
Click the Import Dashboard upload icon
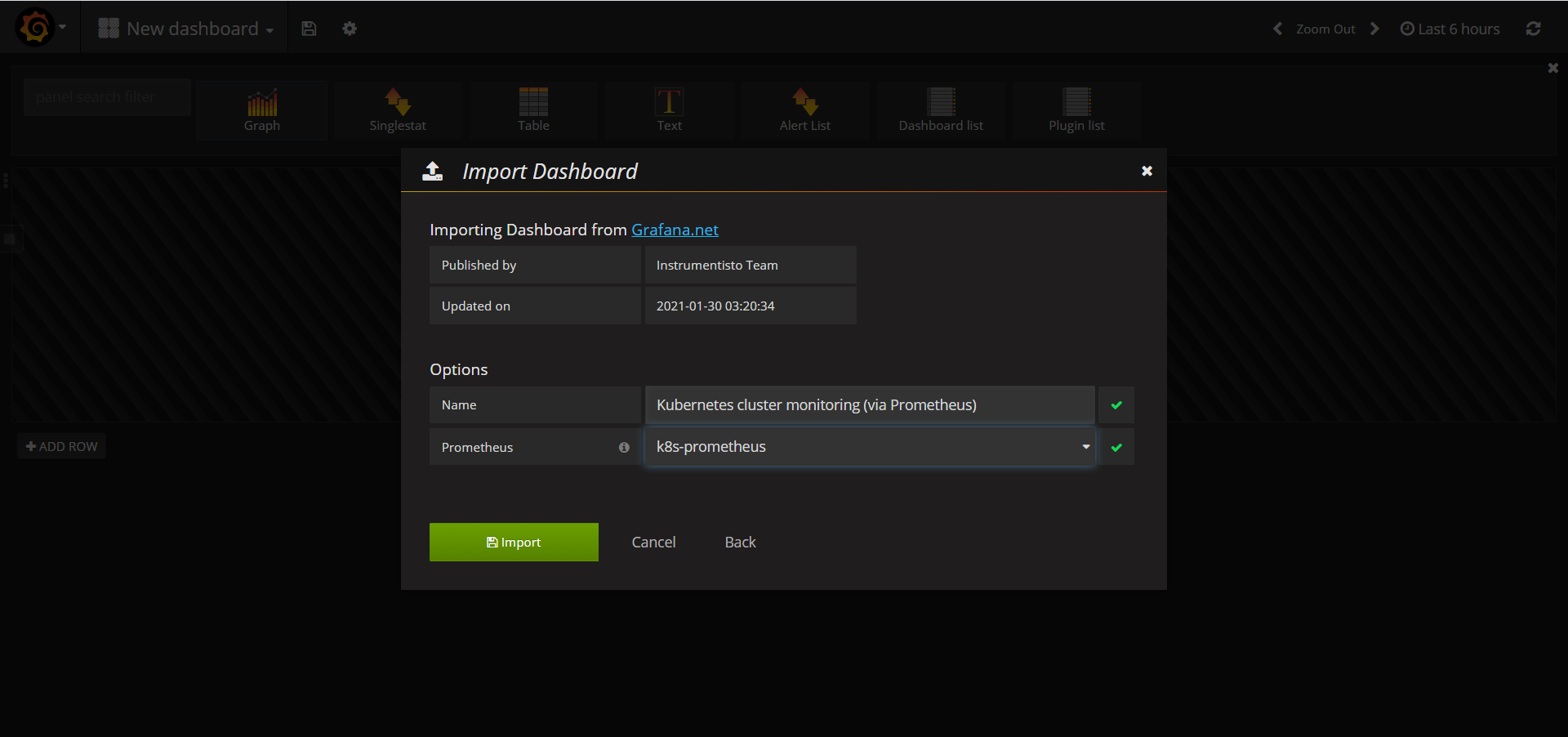click(x=432, y=171)
